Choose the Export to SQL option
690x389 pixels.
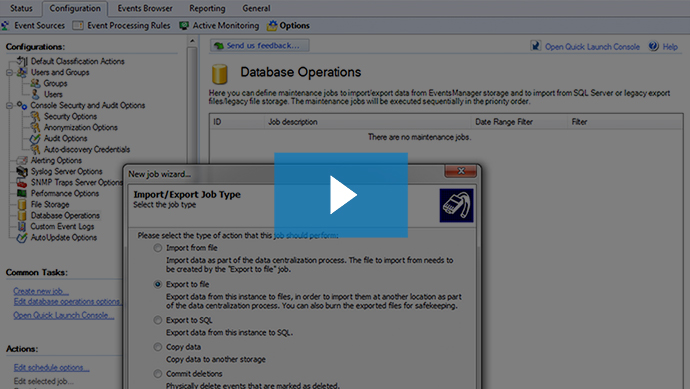pyautogui.click(x=158, y=320)
